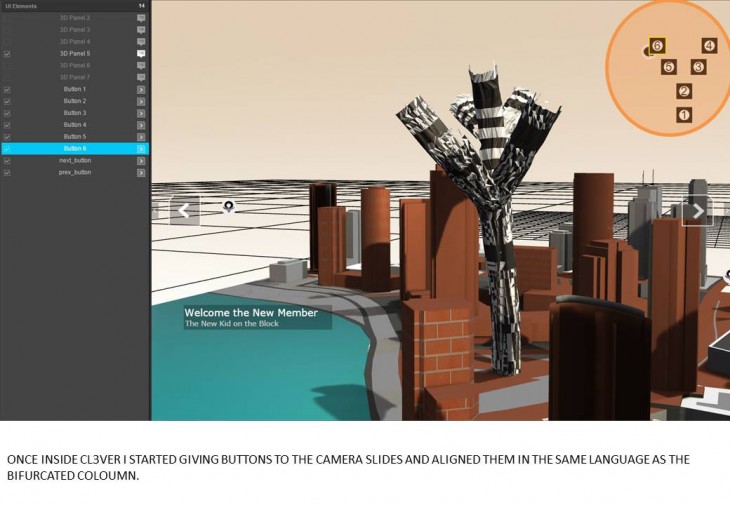730x505 pixels.
Task: Toggle the next_button checkbox
Action: (7, 160)
